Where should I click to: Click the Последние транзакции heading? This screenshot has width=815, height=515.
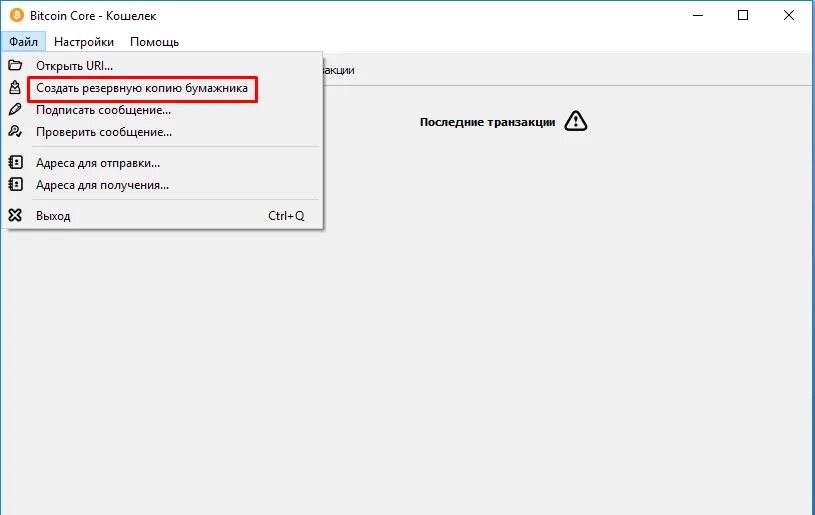click(488, 122)
